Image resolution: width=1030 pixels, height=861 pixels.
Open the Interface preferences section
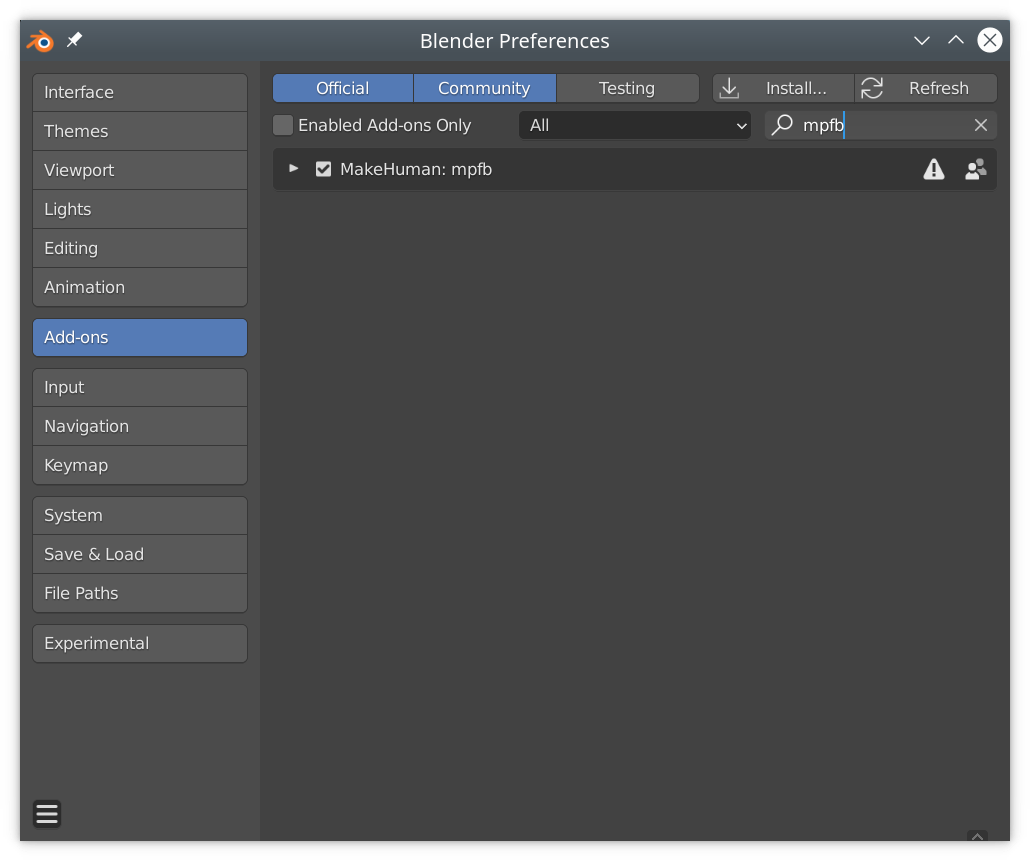click(x=140, y=93)
